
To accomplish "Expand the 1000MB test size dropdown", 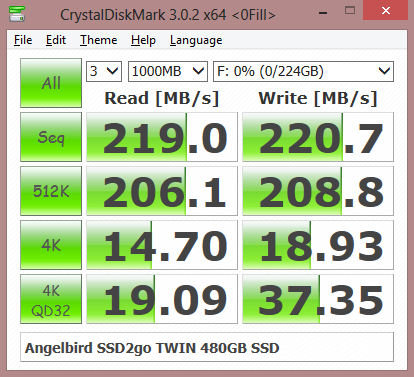I will pyautogui.click(x=168, y=71).
